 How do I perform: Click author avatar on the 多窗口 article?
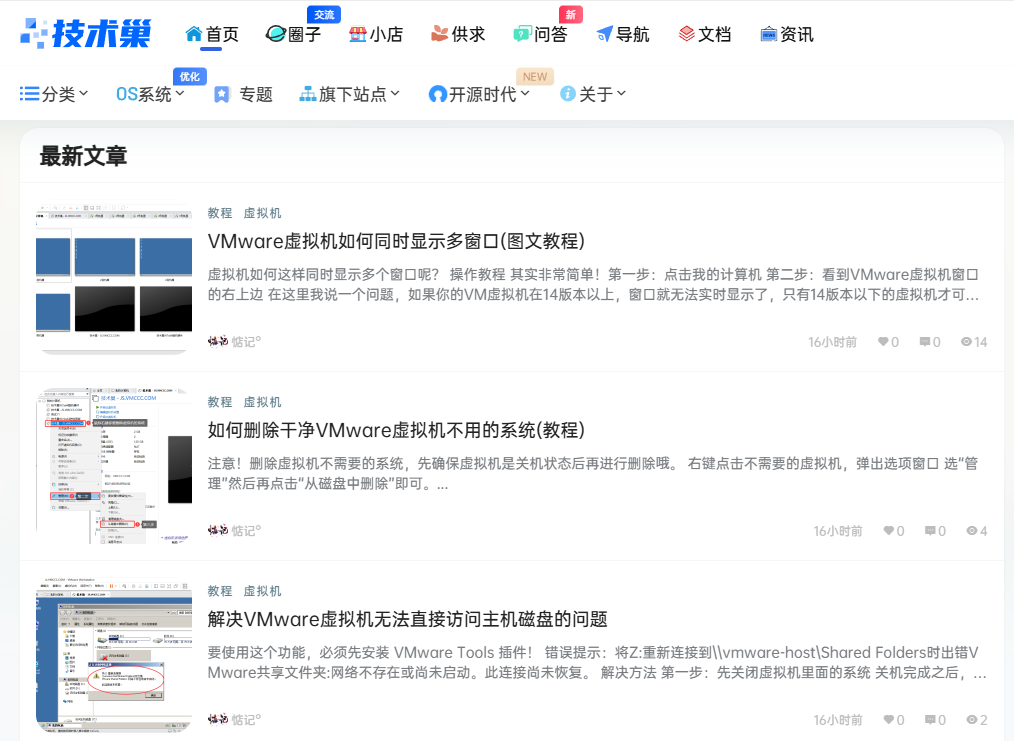point(218,341)
